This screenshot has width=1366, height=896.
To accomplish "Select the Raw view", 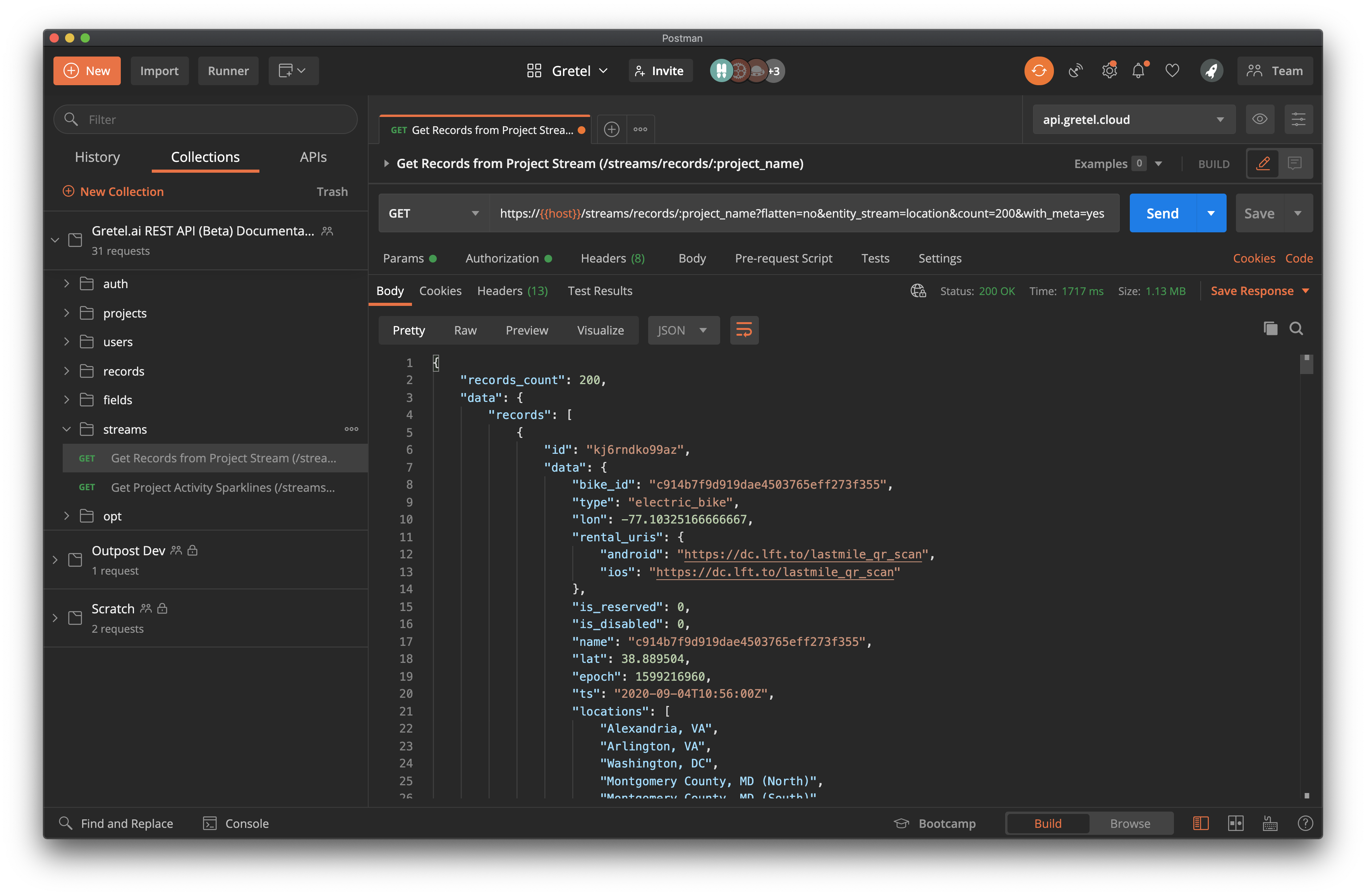I will pos(465,330).
